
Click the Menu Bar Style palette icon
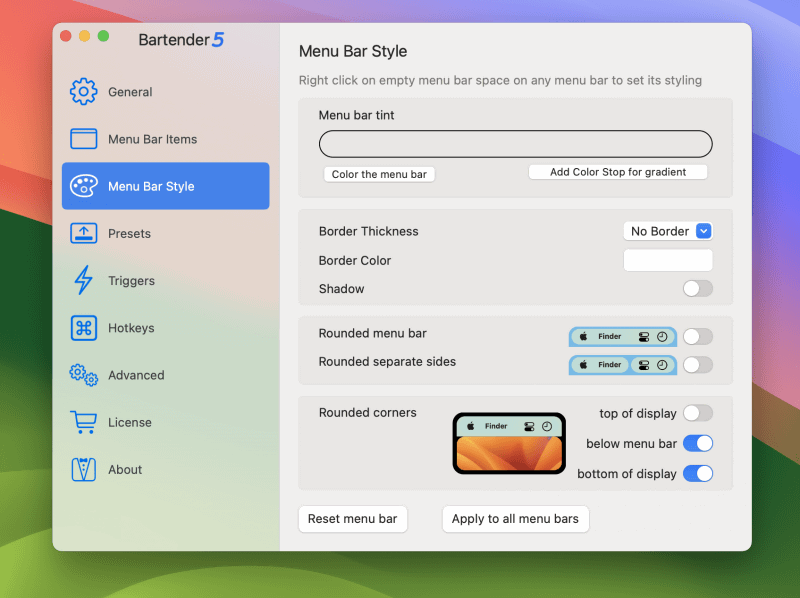point(85,186)
